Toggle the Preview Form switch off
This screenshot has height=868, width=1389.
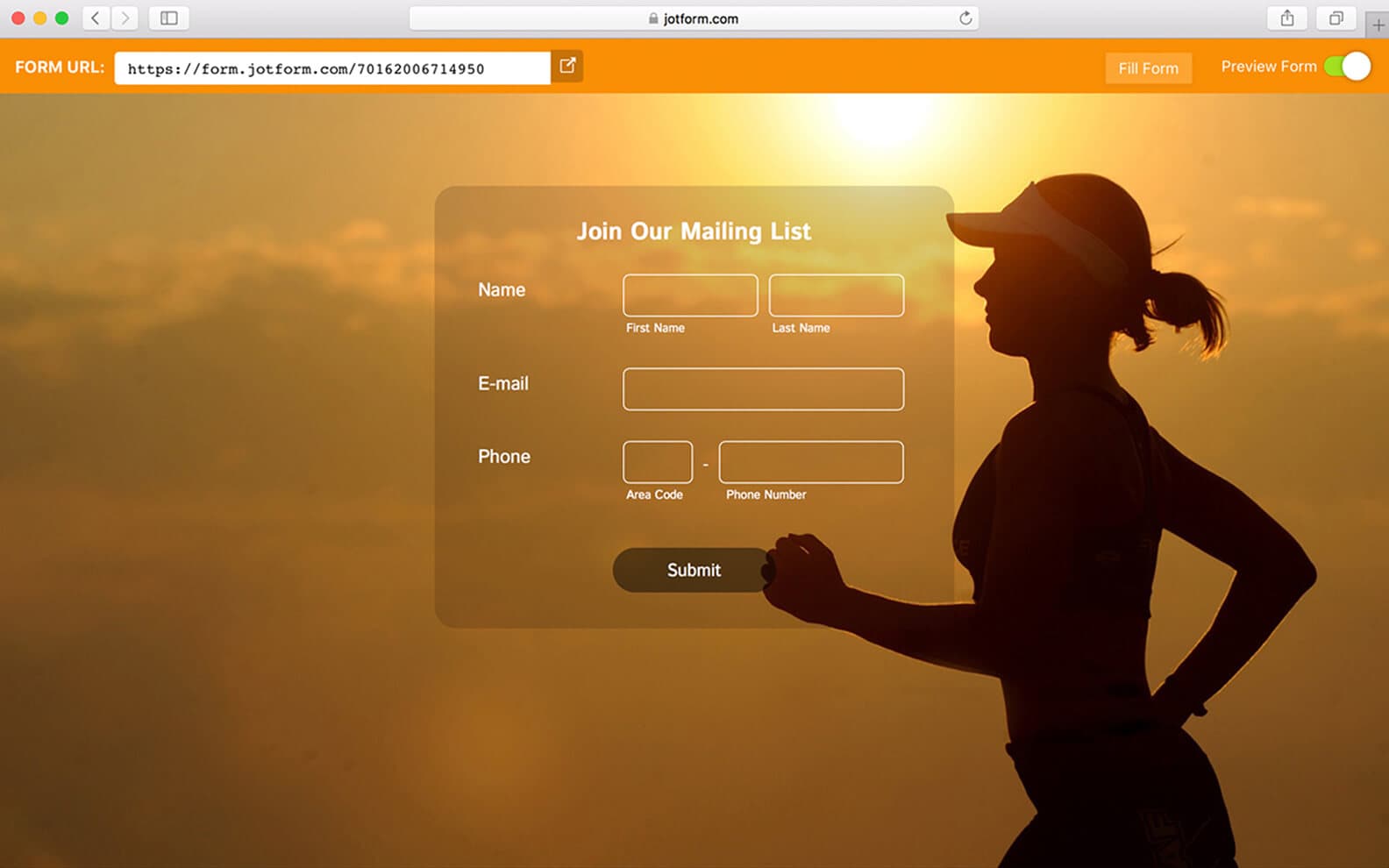[1347, 67]
